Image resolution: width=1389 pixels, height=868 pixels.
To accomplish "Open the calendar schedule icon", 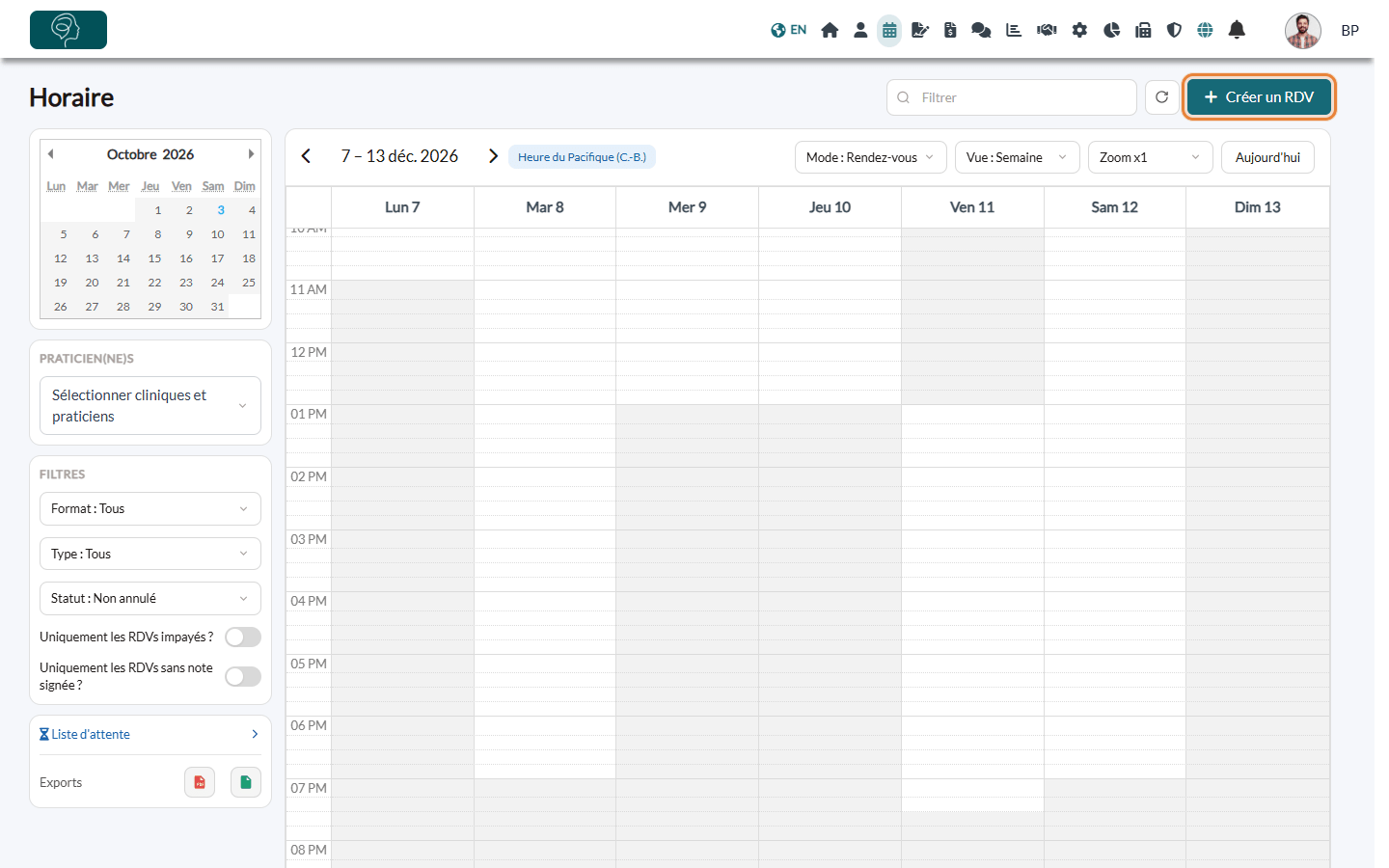I will 889,30.
